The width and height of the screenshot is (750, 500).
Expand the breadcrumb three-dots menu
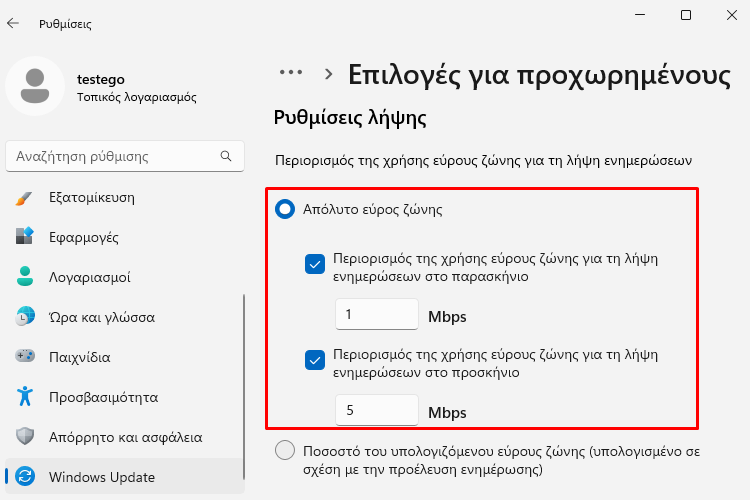pos(291,73)
